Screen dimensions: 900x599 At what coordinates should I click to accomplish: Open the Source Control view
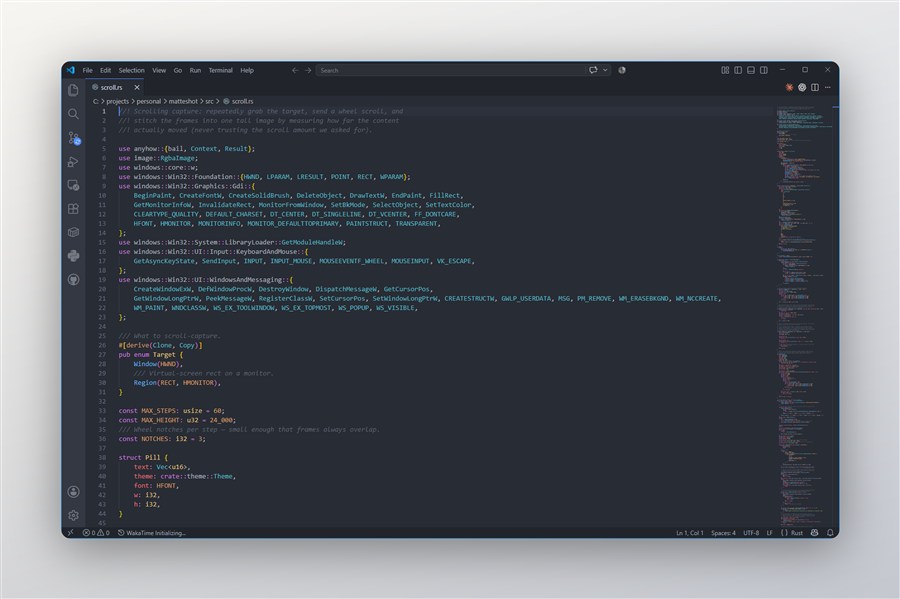(x=73, y=138)
